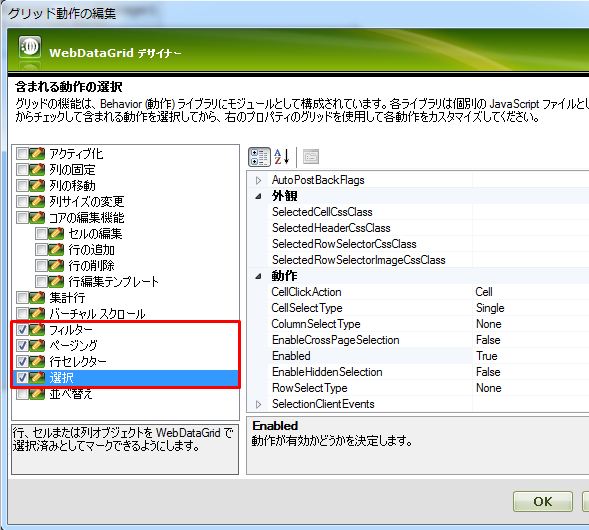Click the WebDataGrid designer logo icon
The width and height of the screenshot is (589, 530).
point(30,47)
